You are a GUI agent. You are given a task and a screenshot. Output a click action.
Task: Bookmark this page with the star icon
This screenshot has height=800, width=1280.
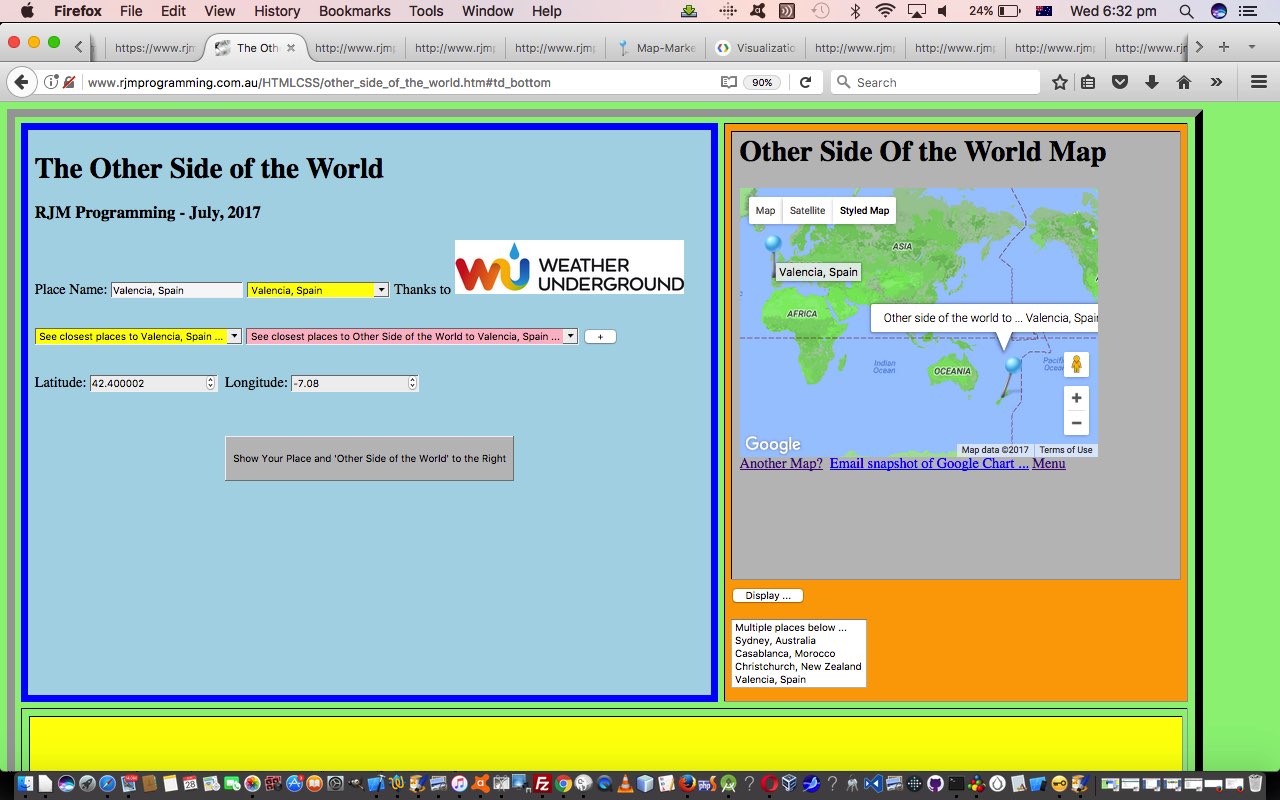pos(1059,82)
